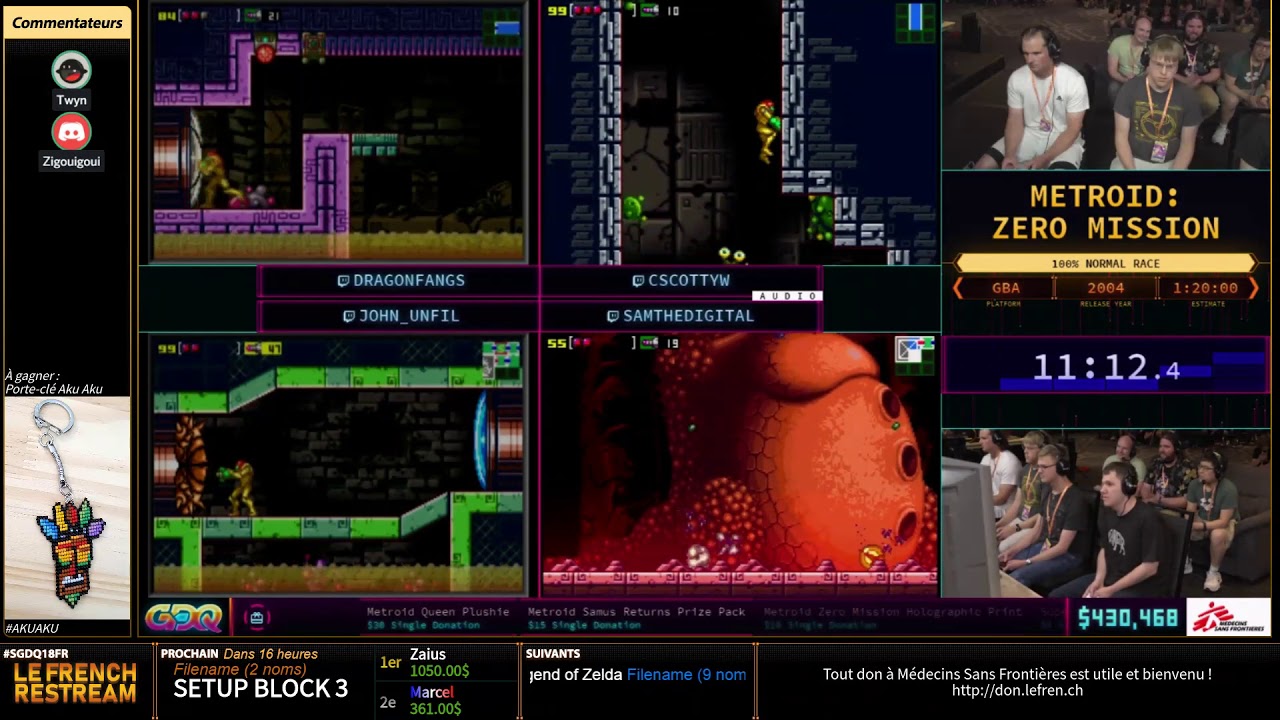1280x720 pixels.
Task: Click the #SGDQ18FR hashtag
Action: pyautogui.click(x=36, y=654)
